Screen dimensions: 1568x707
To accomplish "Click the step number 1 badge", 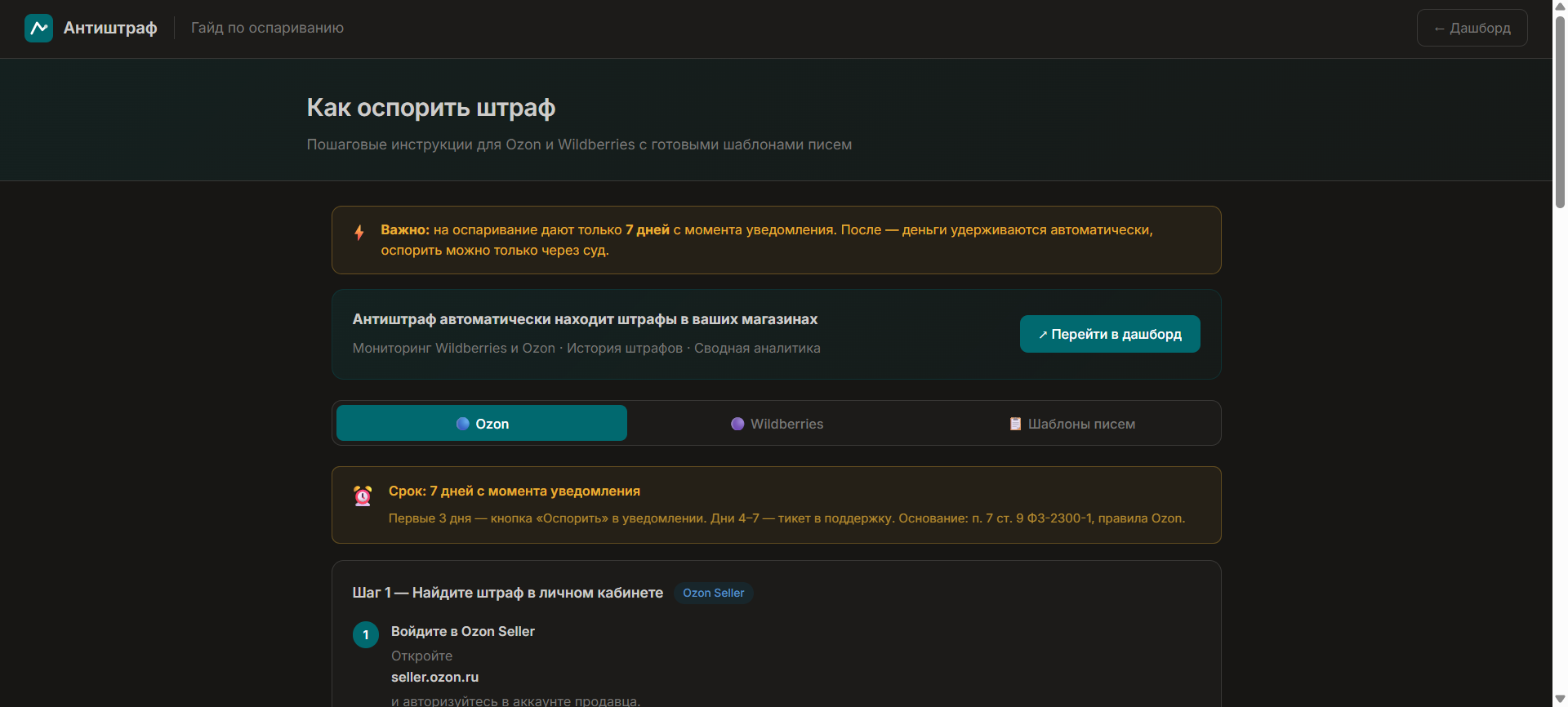I will coord(366,634).
